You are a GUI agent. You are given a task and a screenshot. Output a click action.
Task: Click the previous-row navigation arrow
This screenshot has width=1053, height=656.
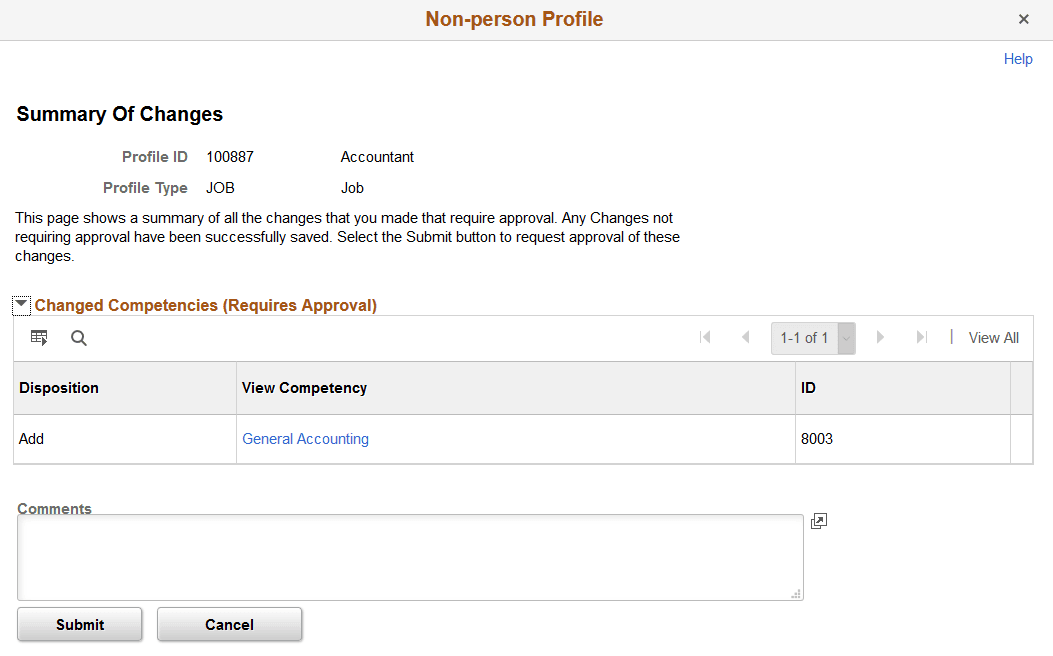click(745, 338)
